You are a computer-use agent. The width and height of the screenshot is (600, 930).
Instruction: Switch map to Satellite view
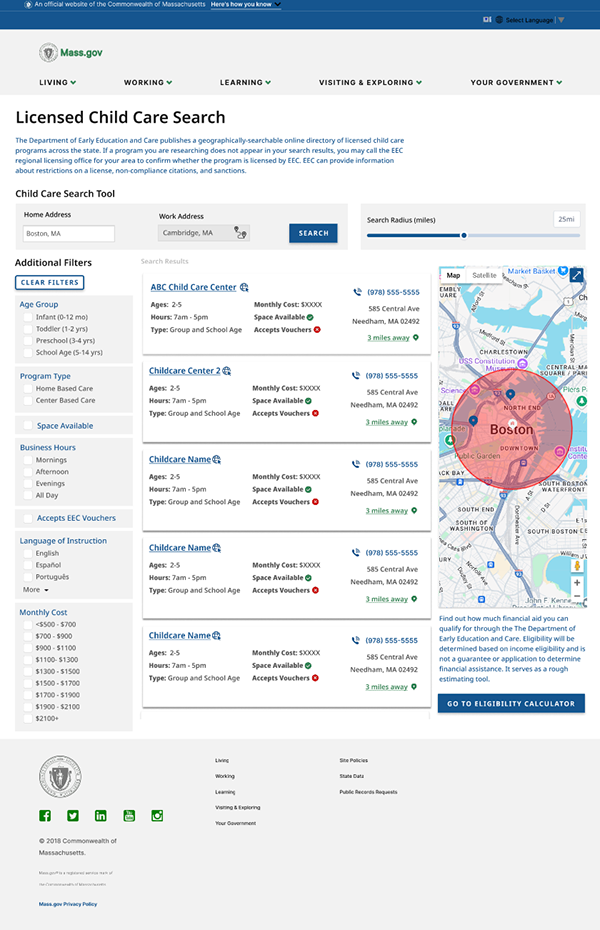[x=484, y=275]
